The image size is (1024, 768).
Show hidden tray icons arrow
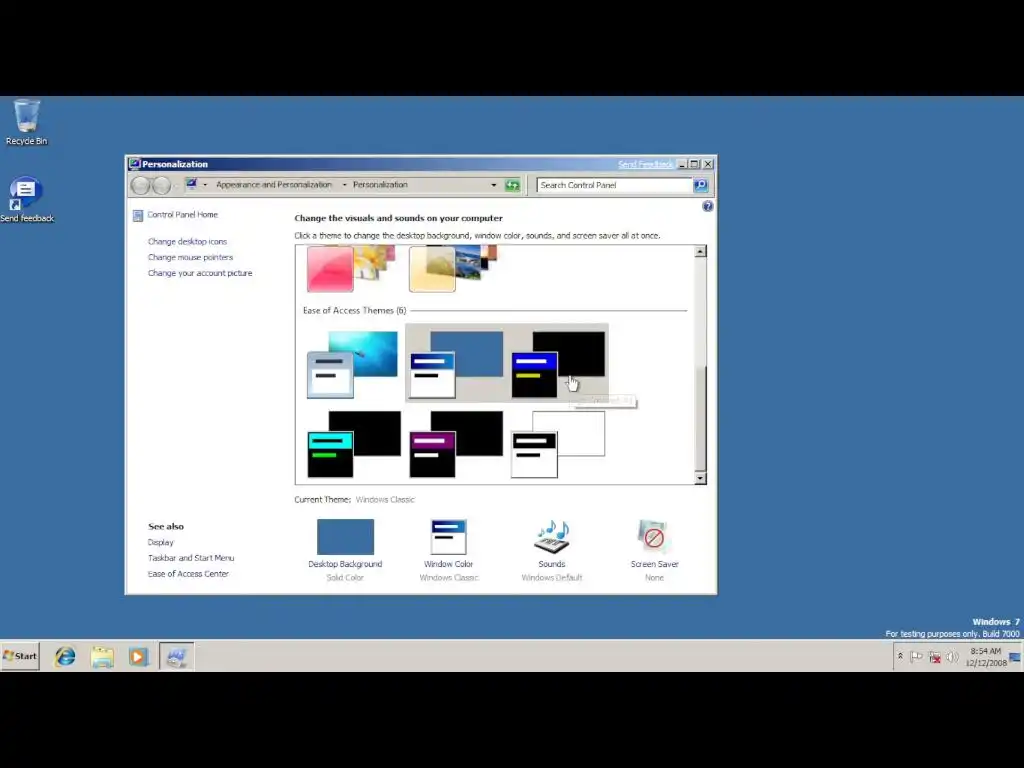tap(900, 656)
